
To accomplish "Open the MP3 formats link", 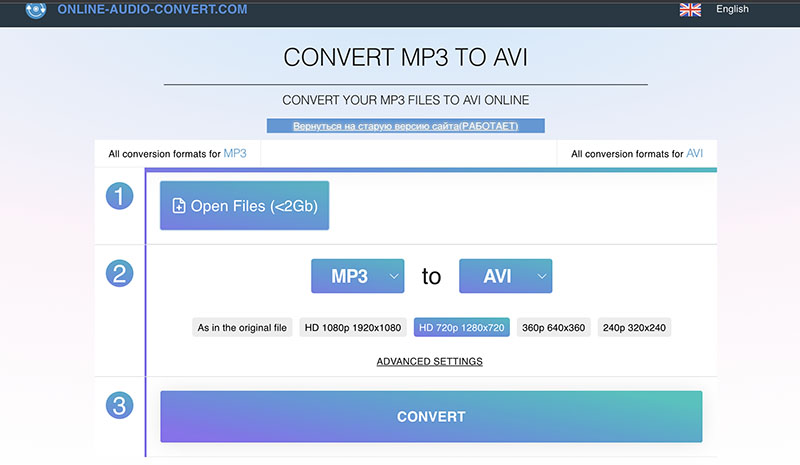I will point(235,153).
